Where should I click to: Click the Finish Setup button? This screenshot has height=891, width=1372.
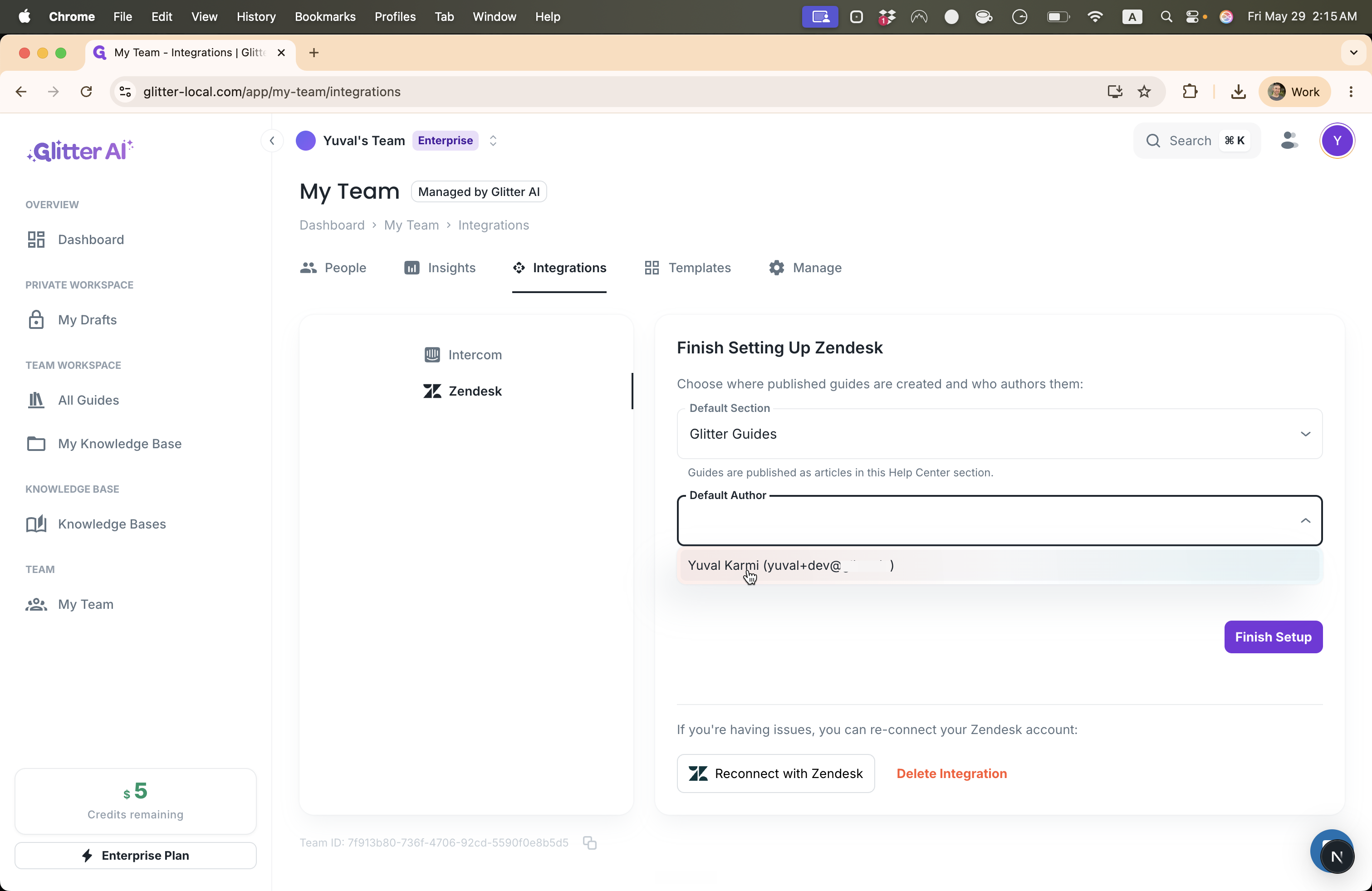[x=1273, y=637]
